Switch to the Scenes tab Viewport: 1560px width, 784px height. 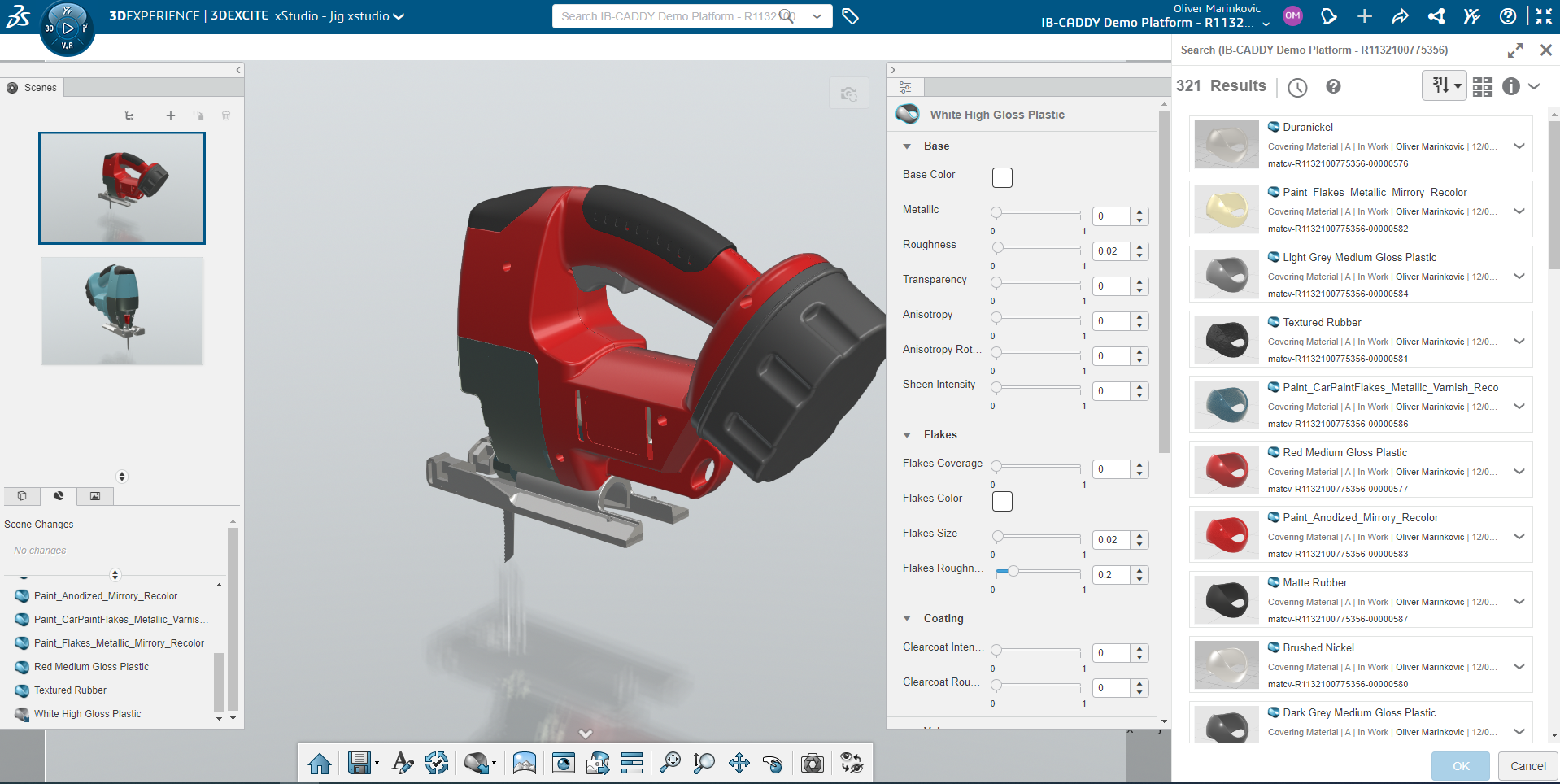[33, 87]
